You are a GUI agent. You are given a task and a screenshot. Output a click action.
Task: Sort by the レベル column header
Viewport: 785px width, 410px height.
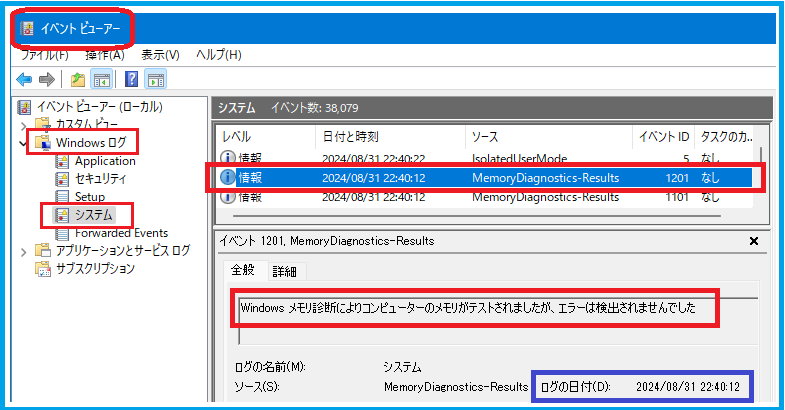pyautogui.click(x=266, y=137)
